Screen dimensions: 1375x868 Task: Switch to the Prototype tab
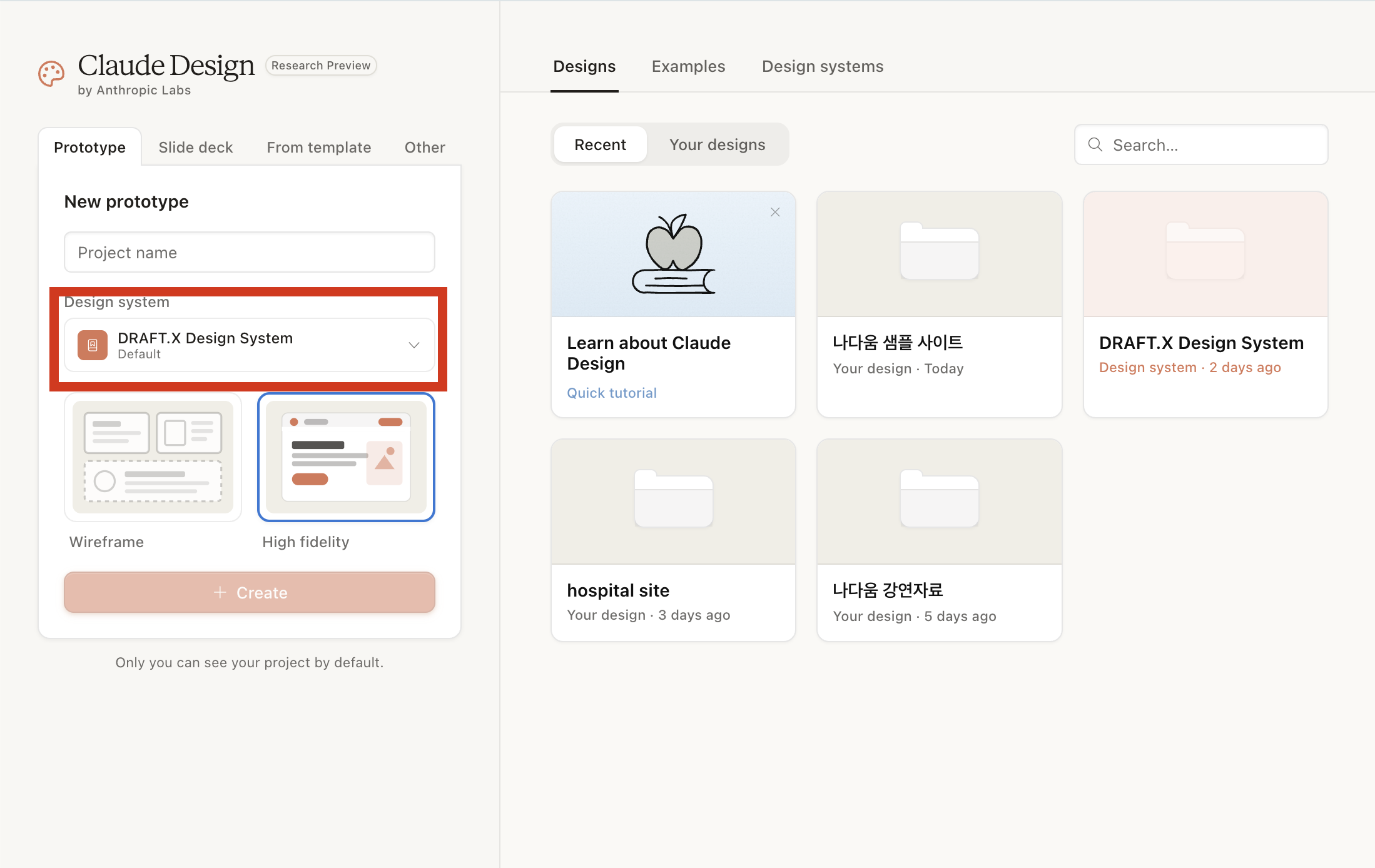89,147
